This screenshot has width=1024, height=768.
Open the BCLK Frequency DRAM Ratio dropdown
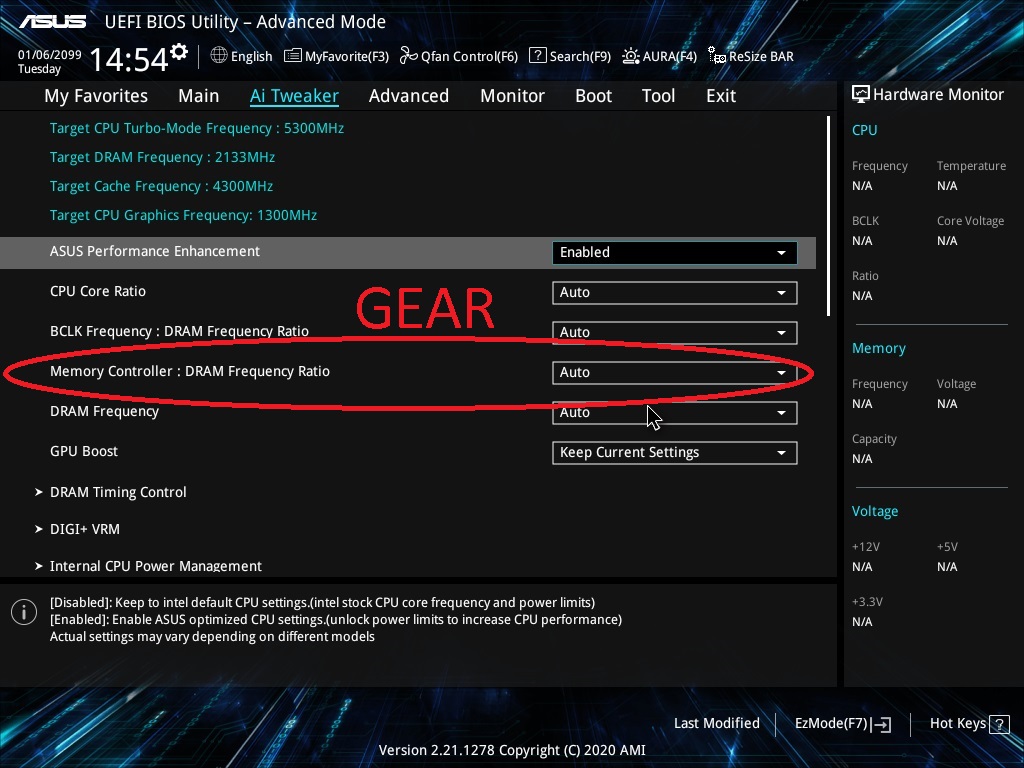tap(675, 332)
